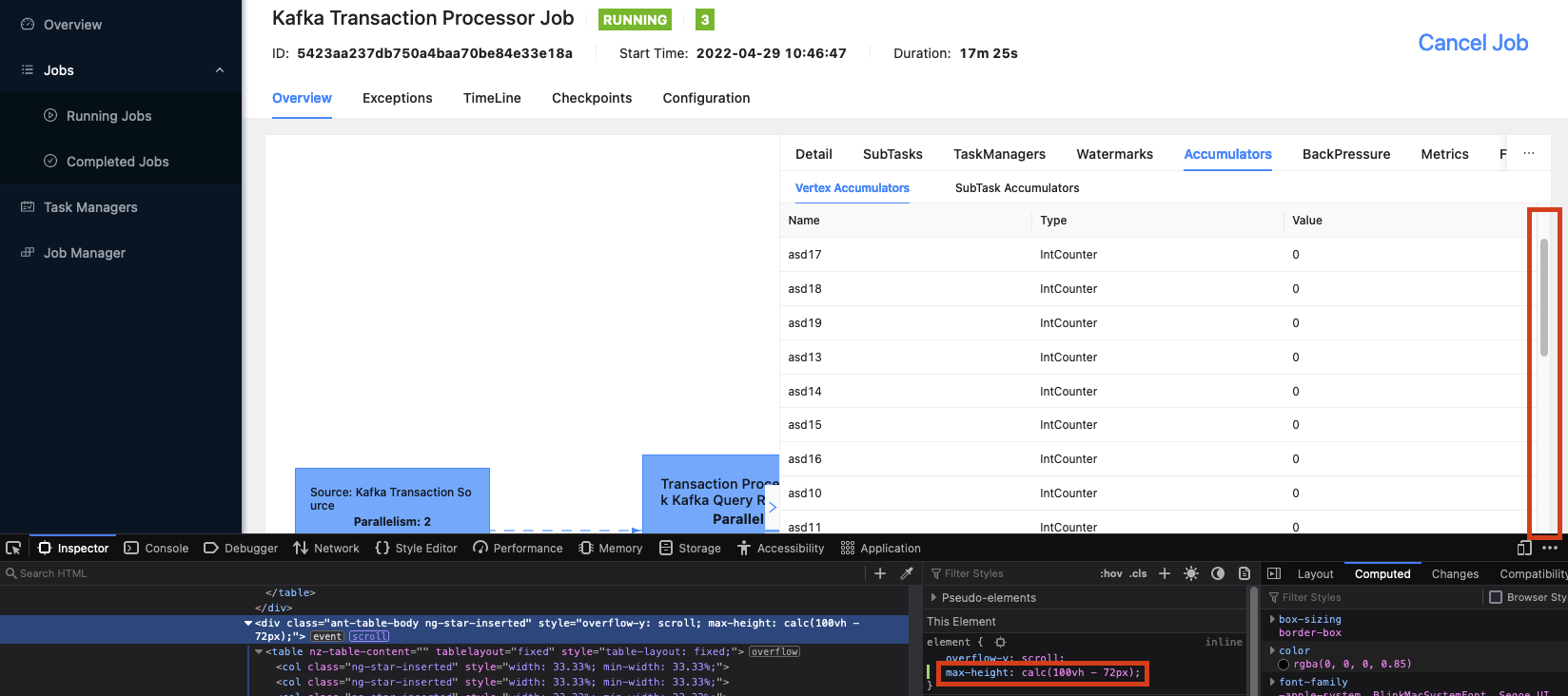Click the Task Managers sidebar icon
Screen dimensions: 1568x696
[28, 207]
